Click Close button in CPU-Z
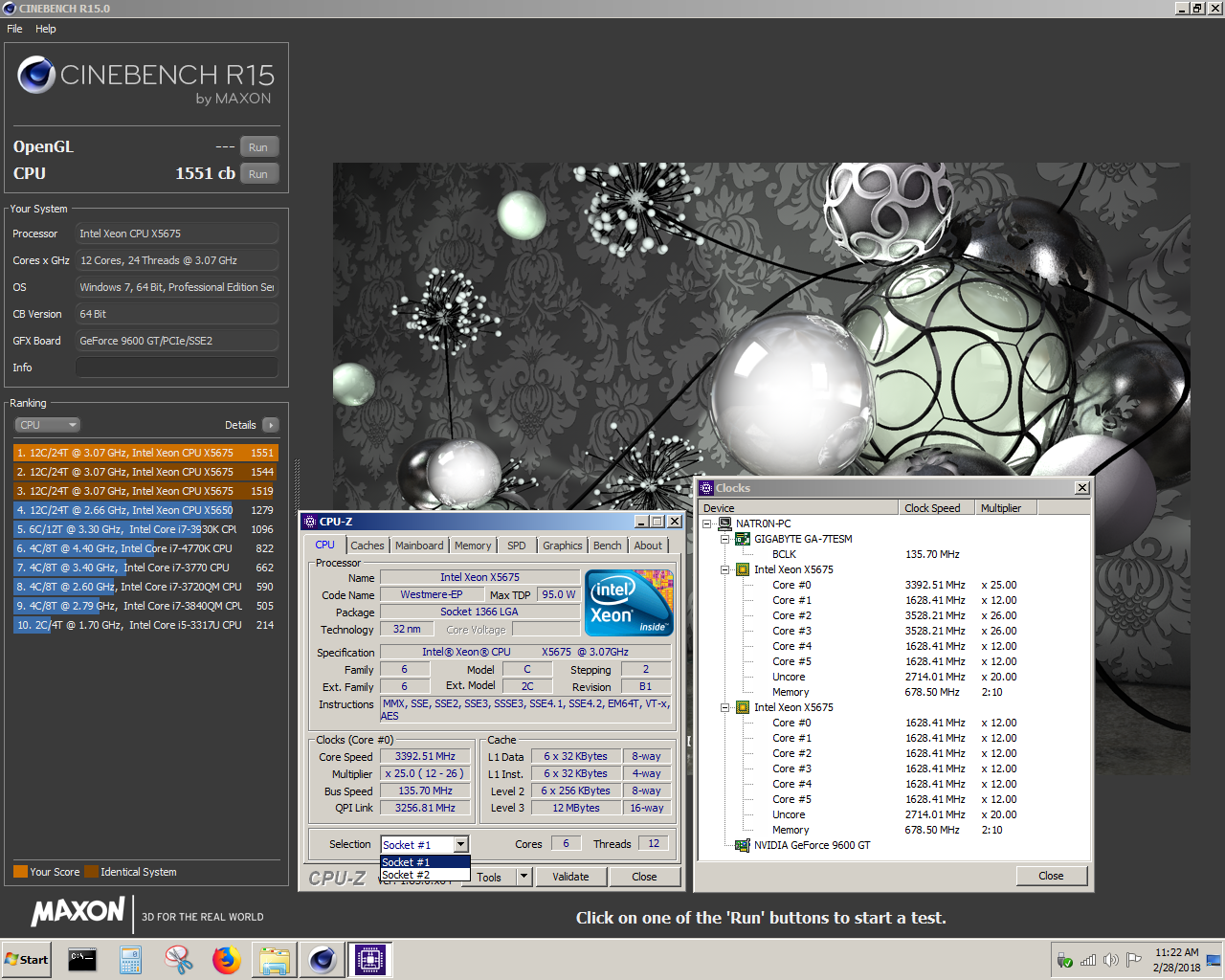This screenshot has height=980, width=1225. [645, 877]
